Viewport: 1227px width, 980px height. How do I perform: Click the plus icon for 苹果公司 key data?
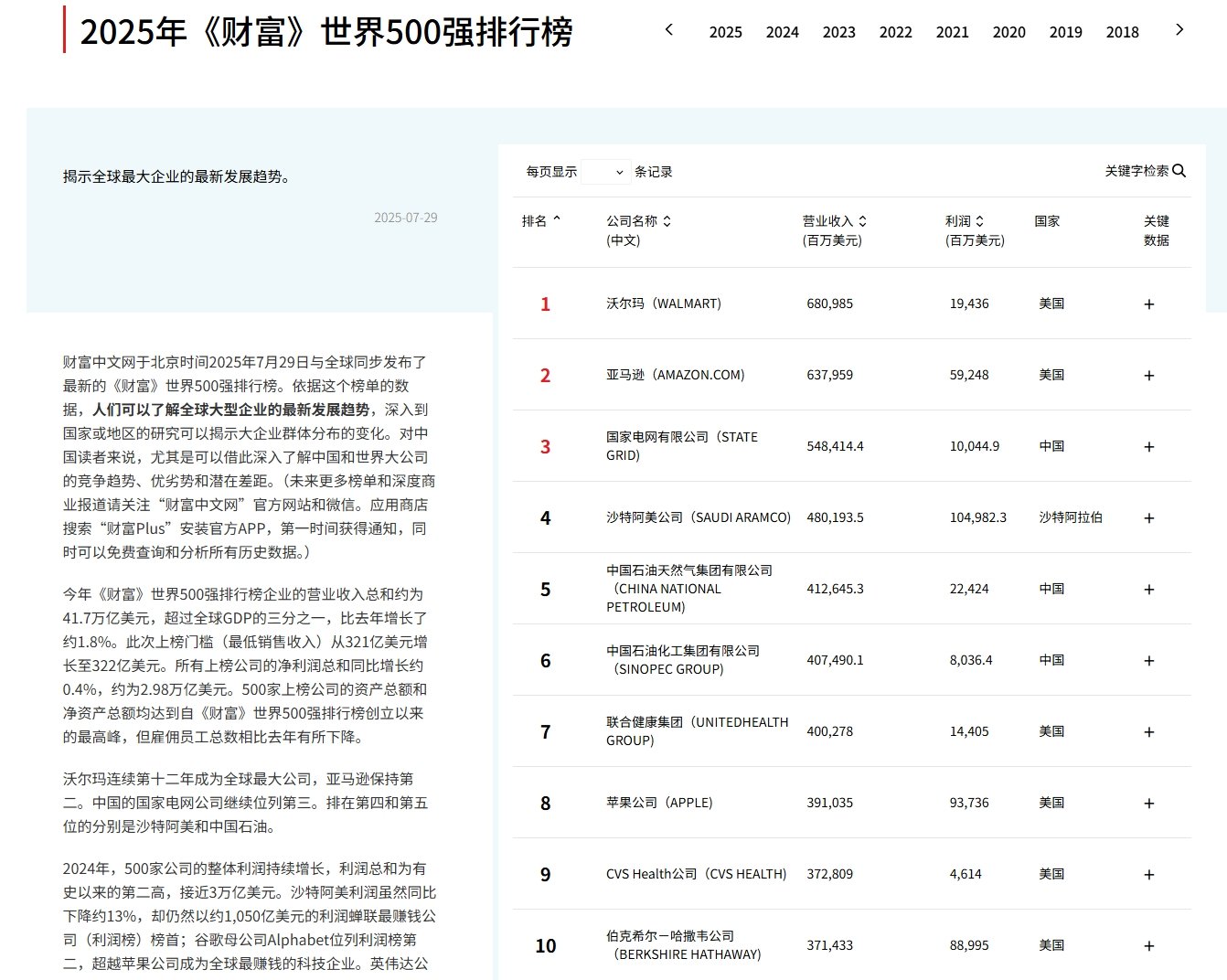pos(1149,803)
